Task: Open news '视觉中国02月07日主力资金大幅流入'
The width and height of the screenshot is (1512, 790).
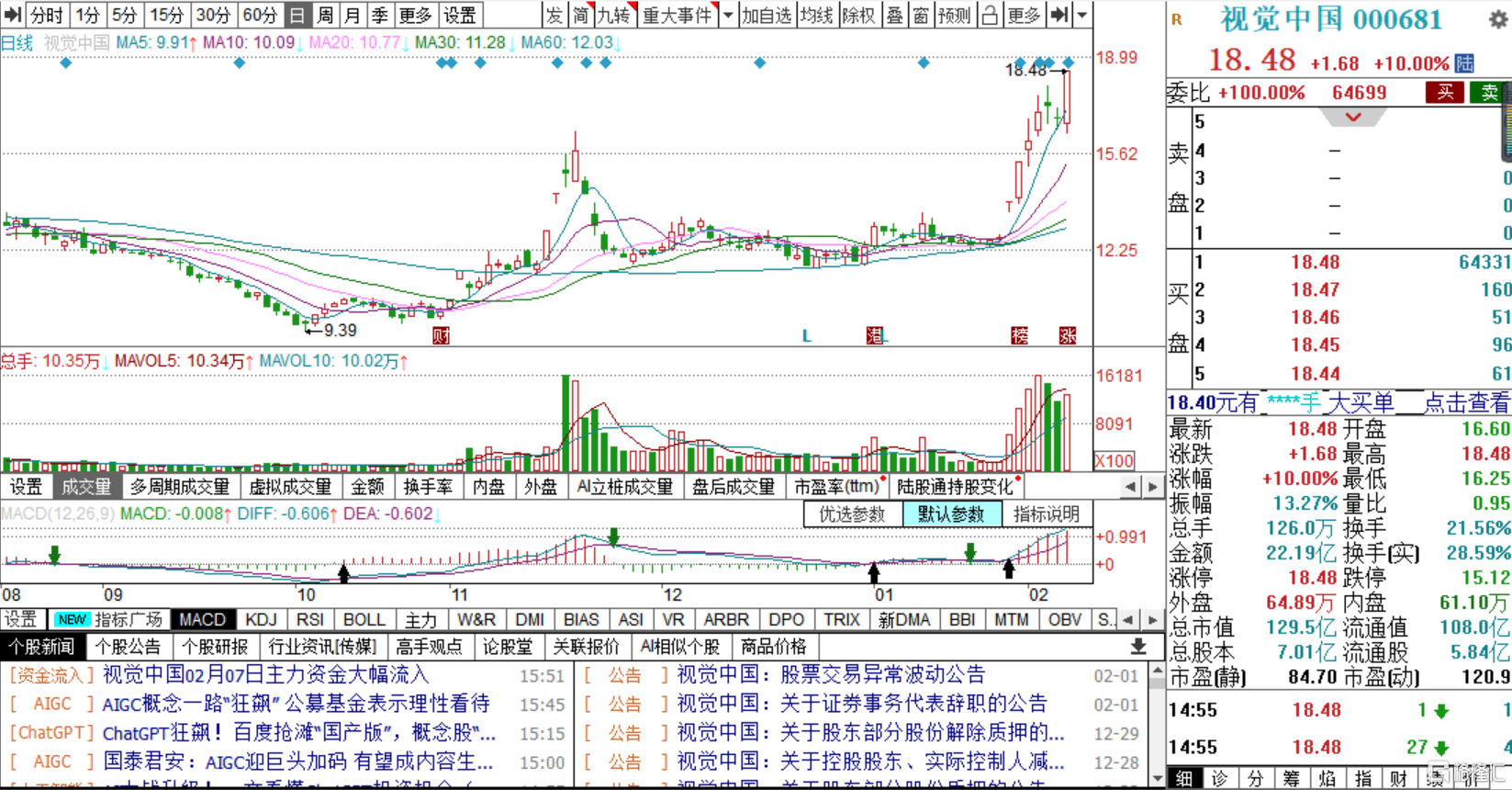Action: click(265, 675)
